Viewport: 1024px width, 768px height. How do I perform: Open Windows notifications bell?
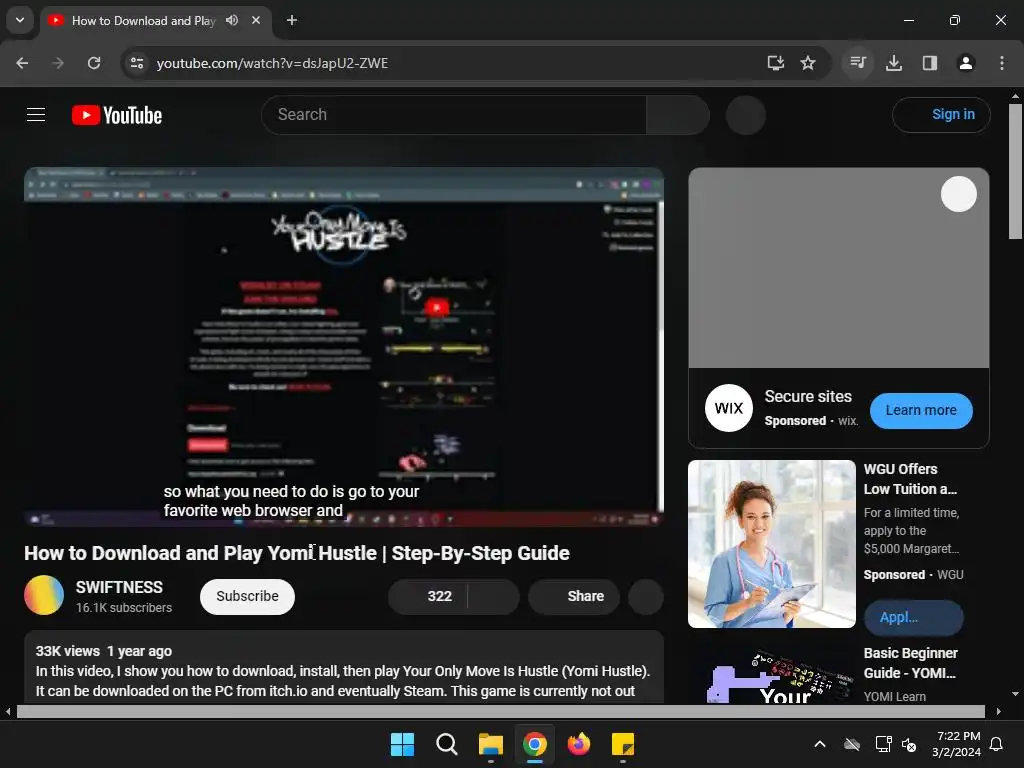(997, 744)
